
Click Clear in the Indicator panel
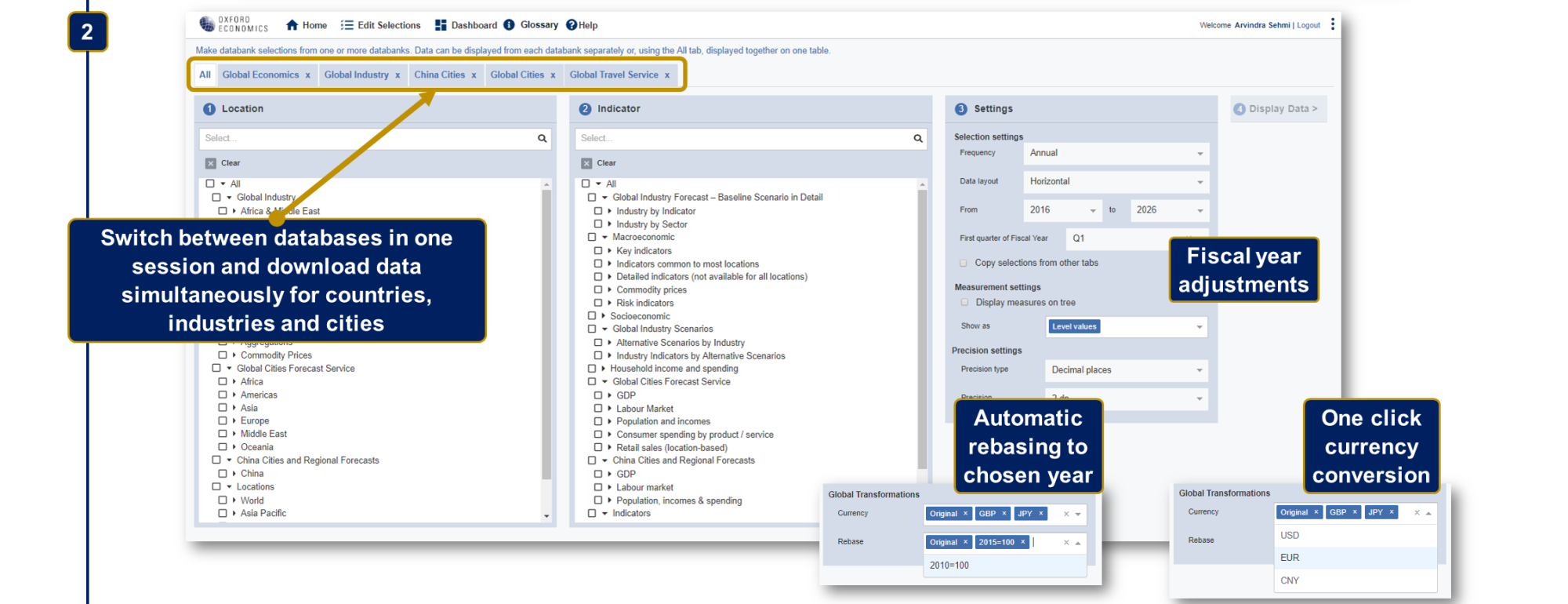598,163
